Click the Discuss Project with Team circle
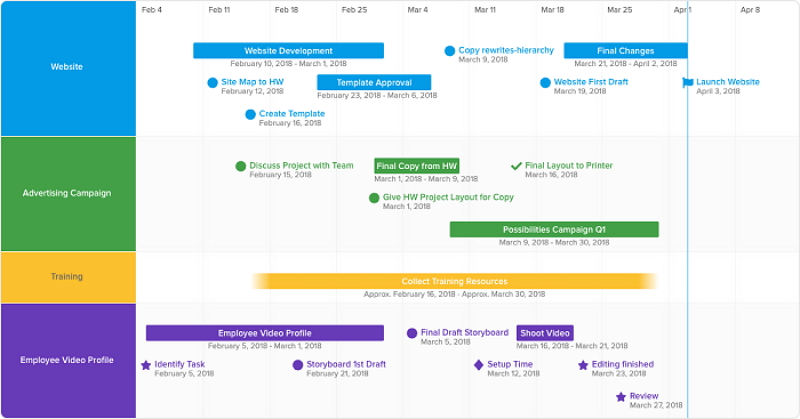800x419 pixels. (240, 166)
